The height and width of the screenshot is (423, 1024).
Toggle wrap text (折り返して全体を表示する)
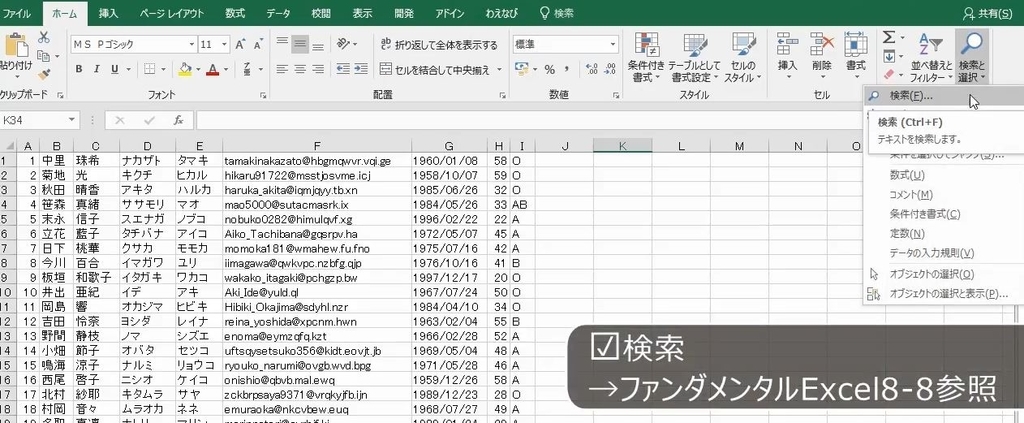click(439, 44)
